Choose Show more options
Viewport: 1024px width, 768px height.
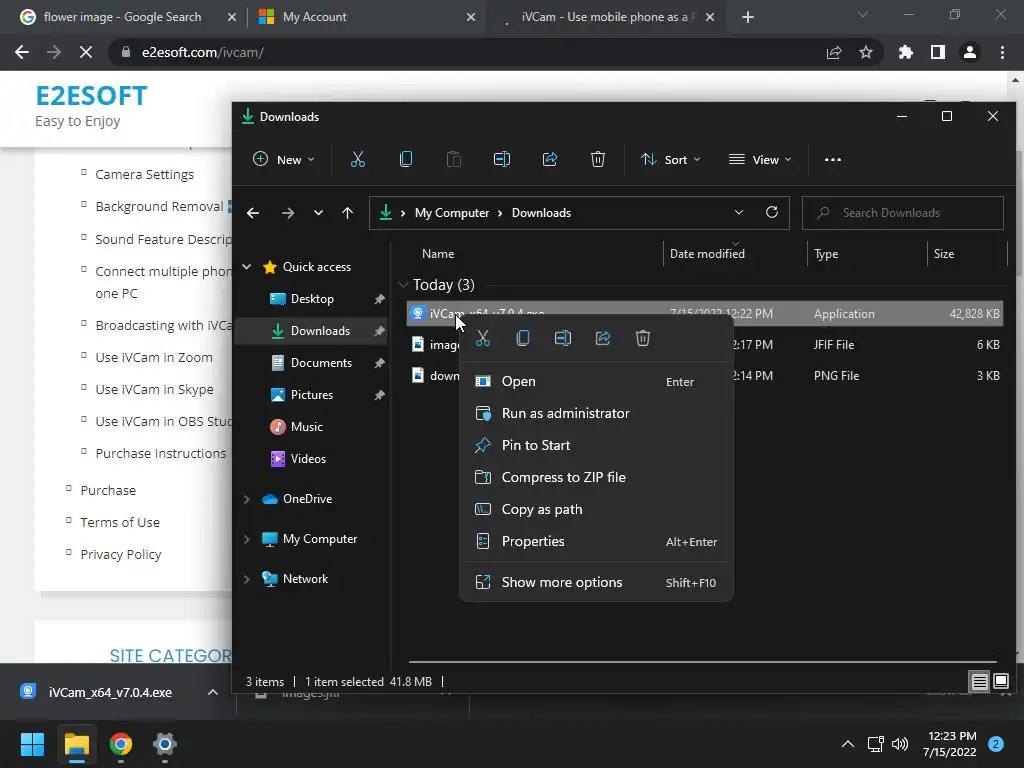pos(596,583)
